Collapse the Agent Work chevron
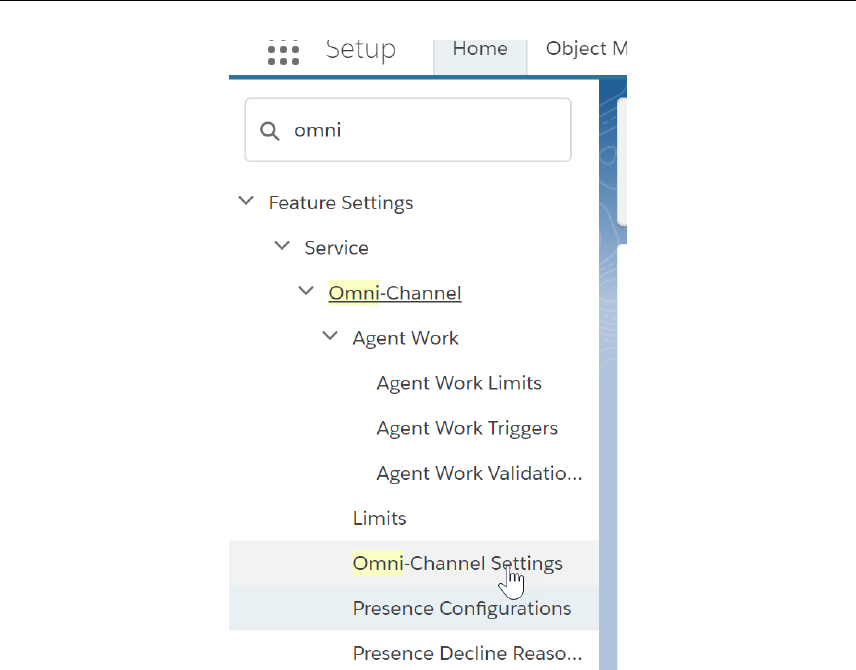This screenshot has width=856, height=670. (x=330, y=337)
